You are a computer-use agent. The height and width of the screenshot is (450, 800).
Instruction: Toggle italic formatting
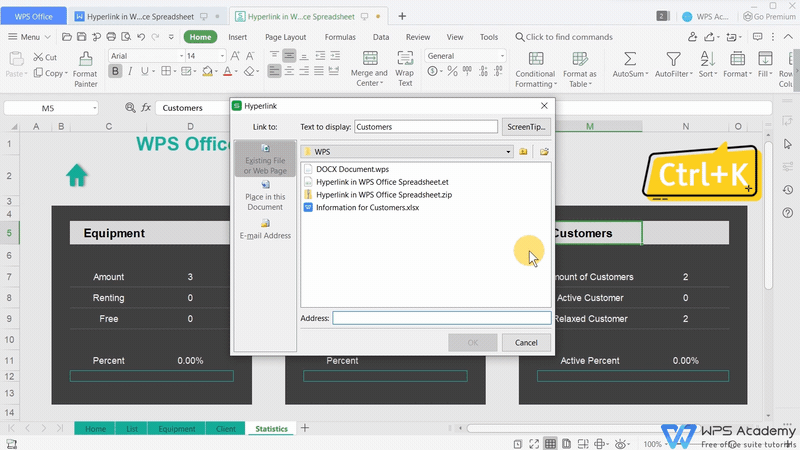tap(132, 72)
